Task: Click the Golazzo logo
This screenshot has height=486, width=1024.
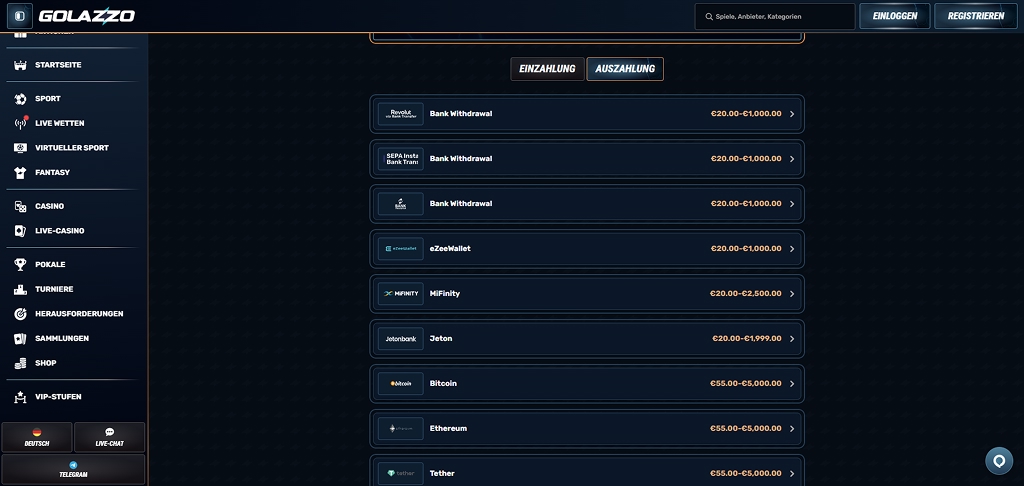Action: (x=87, y=16)
